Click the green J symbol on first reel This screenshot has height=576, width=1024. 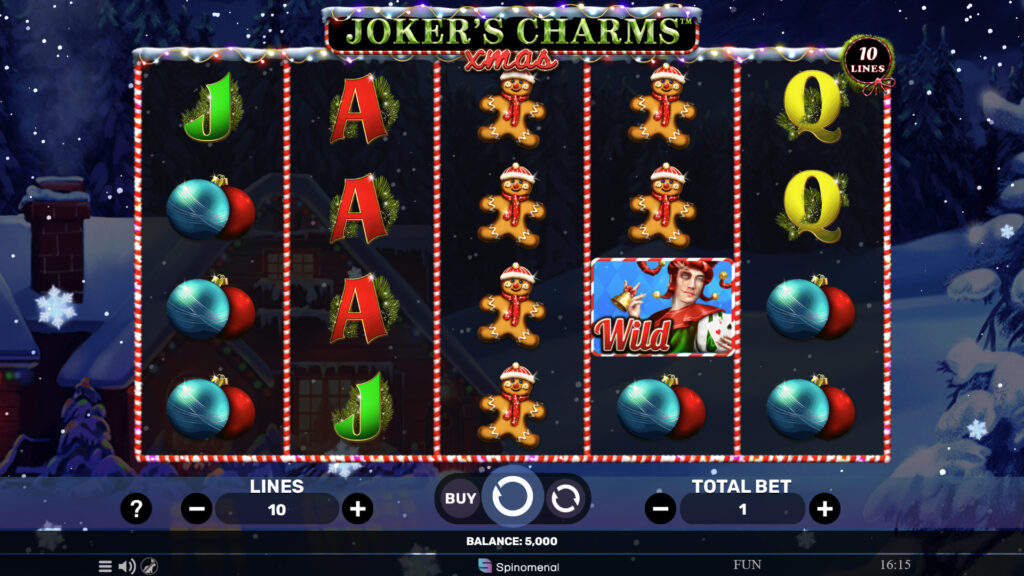(x=212, y=108)
